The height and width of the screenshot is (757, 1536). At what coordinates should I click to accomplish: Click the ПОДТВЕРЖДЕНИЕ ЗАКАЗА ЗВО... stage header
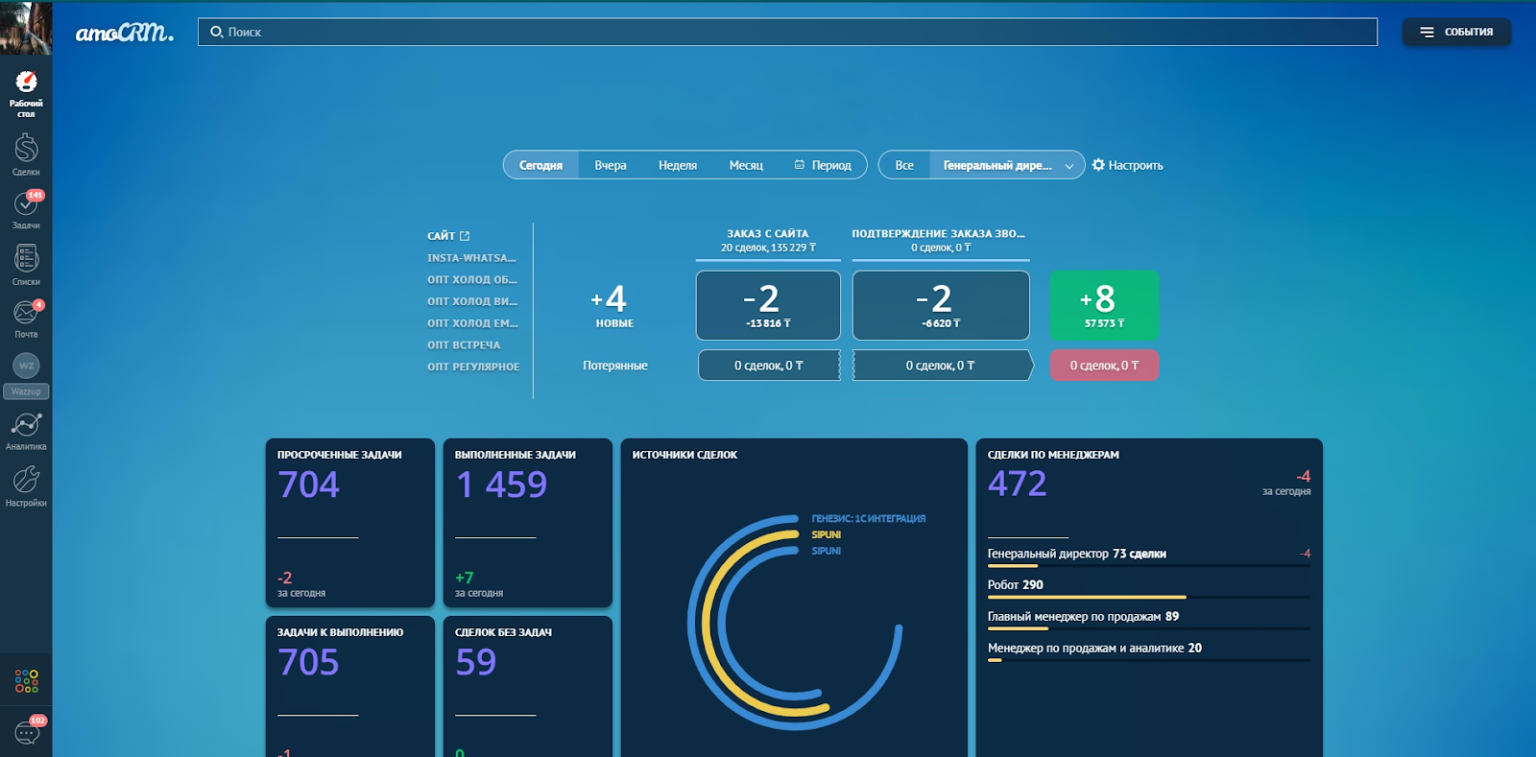coord(940,240)
